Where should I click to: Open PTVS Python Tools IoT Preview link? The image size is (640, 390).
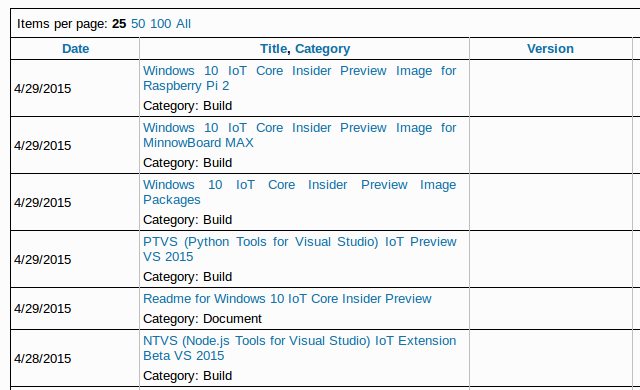click(300, 249)
